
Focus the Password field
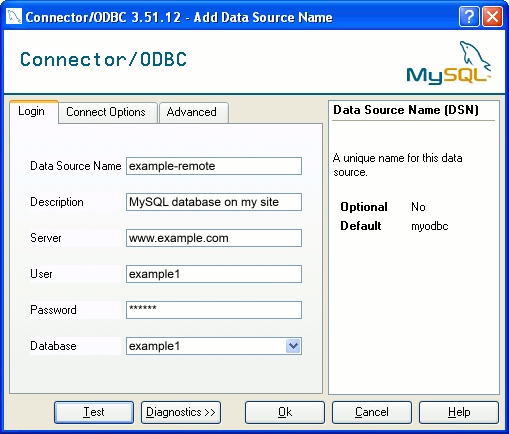214,310
